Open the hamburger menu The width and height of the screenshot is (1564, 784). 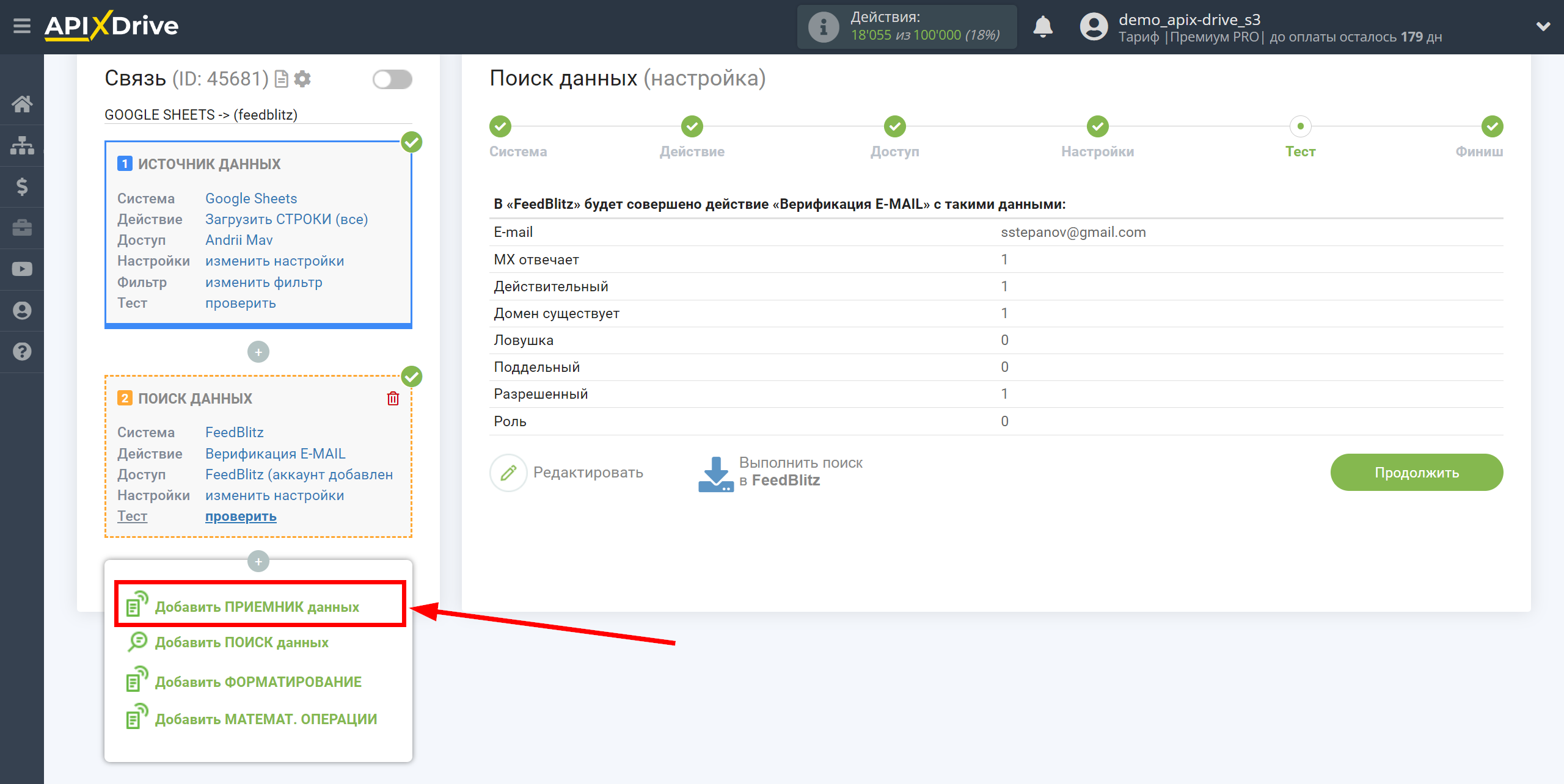tap(22, 26)
